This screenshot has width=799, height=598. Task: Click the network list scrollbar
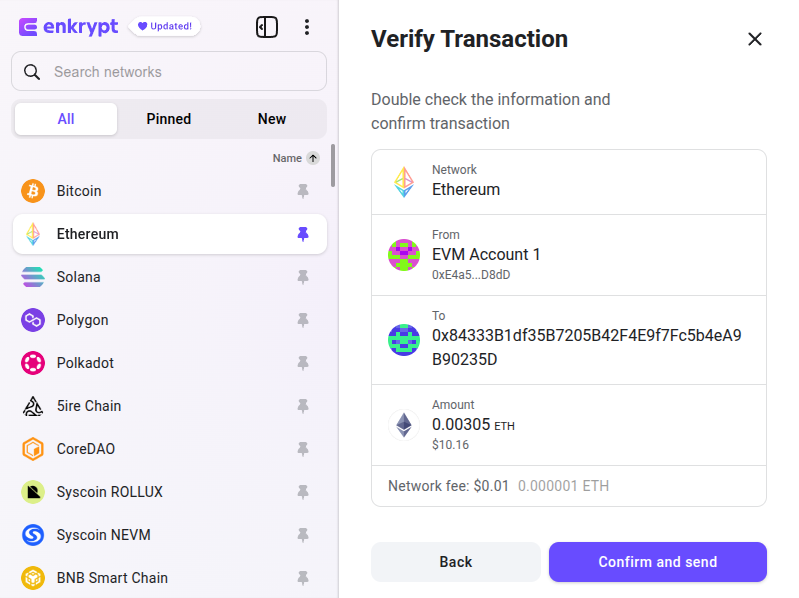[333, 166]
